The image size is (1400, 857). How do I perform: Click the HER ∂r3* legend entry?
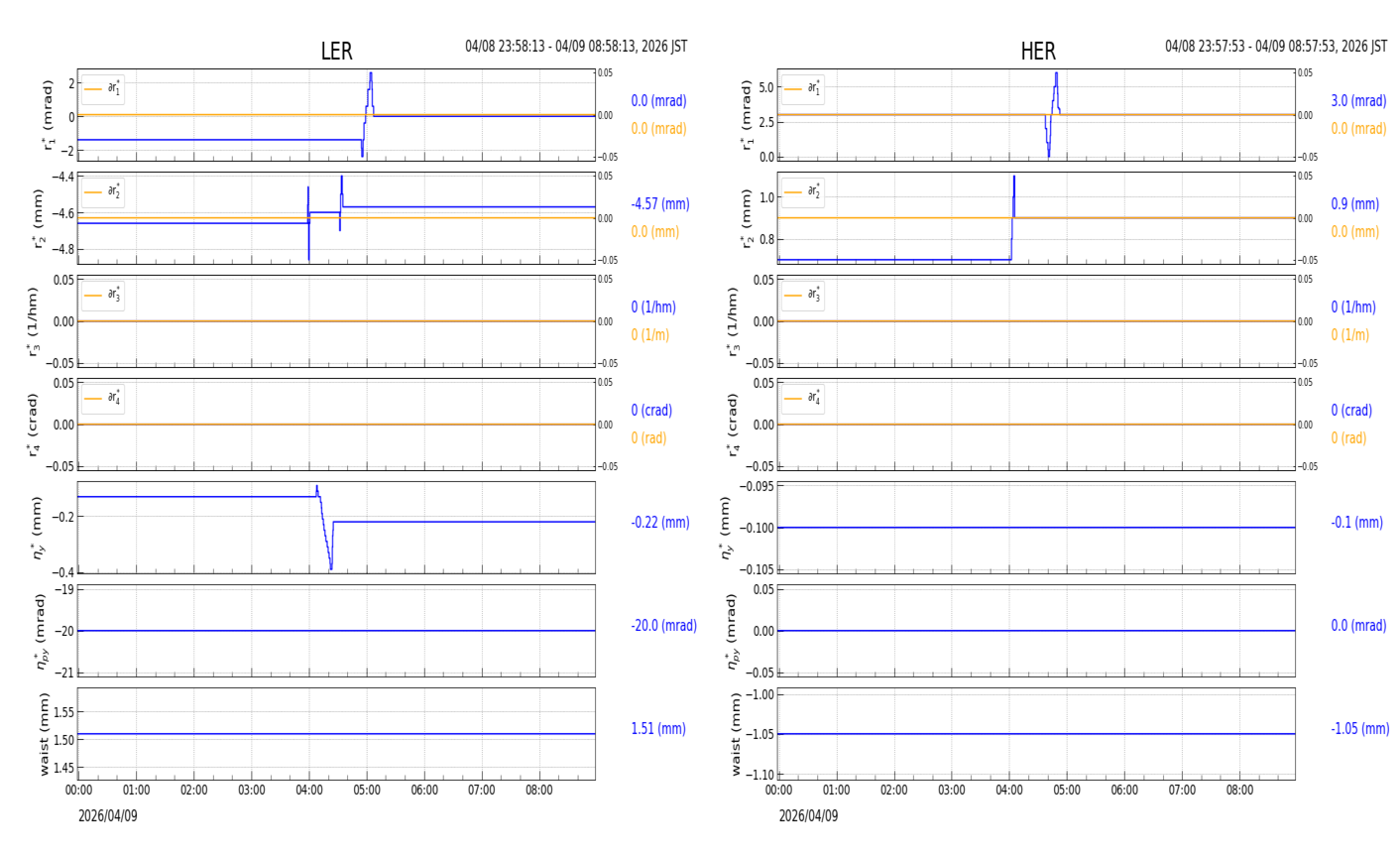pos(803,295)
